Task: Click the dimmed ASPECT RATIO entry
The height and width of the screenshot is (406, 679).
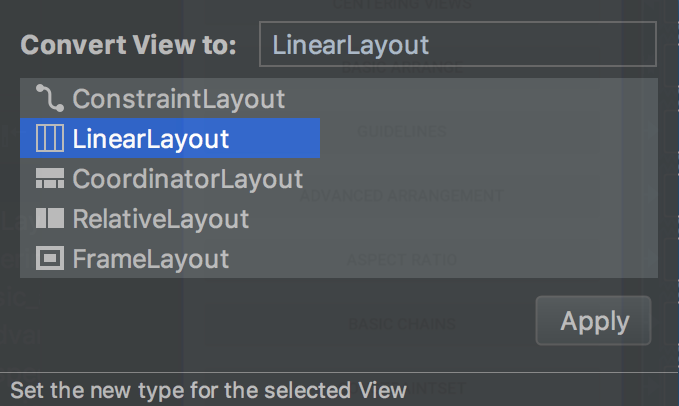Action: click(x=402, y=259)
